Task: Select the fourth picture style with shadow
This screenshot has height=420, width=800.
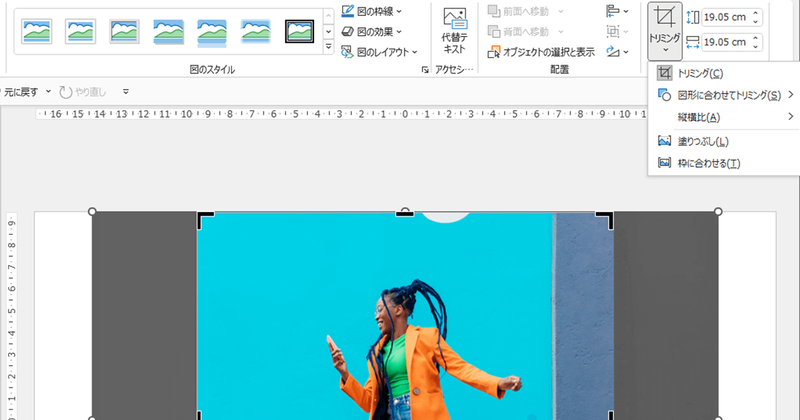Action: pos(168,32)
